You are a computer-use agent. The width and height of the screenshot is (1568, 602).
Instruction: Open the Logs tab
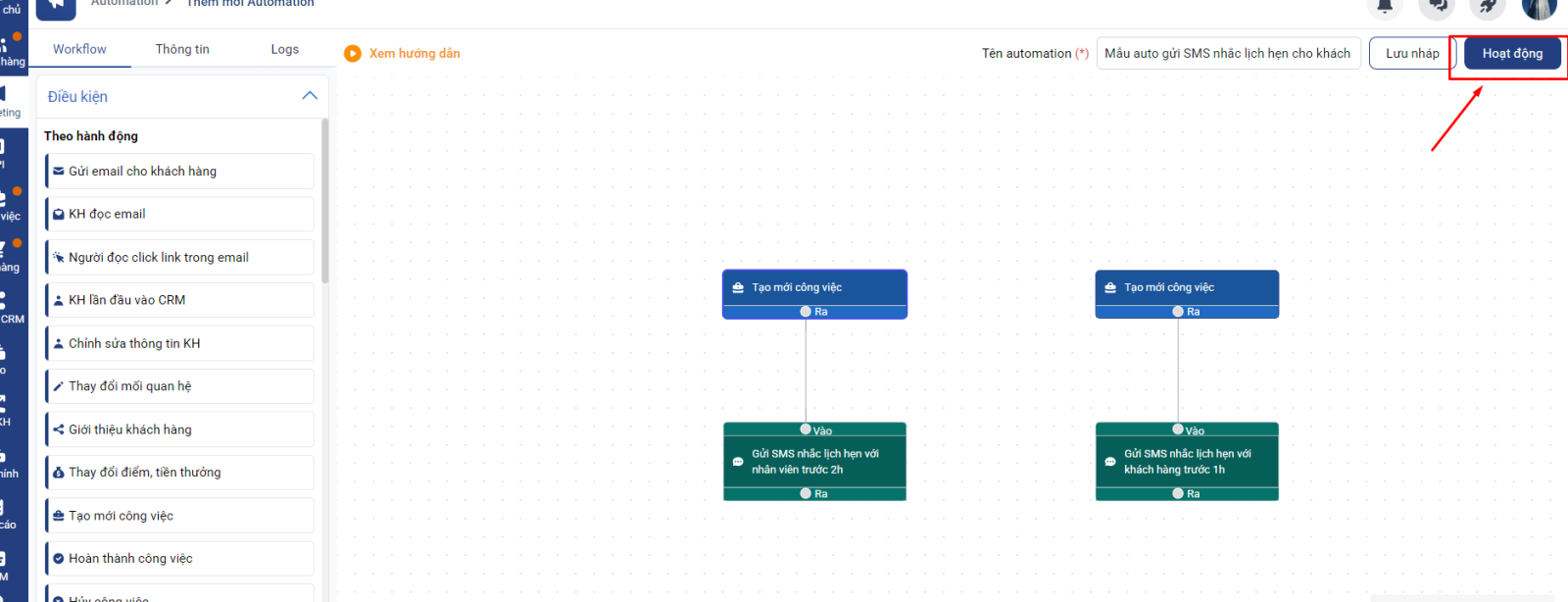coord(284,49)
